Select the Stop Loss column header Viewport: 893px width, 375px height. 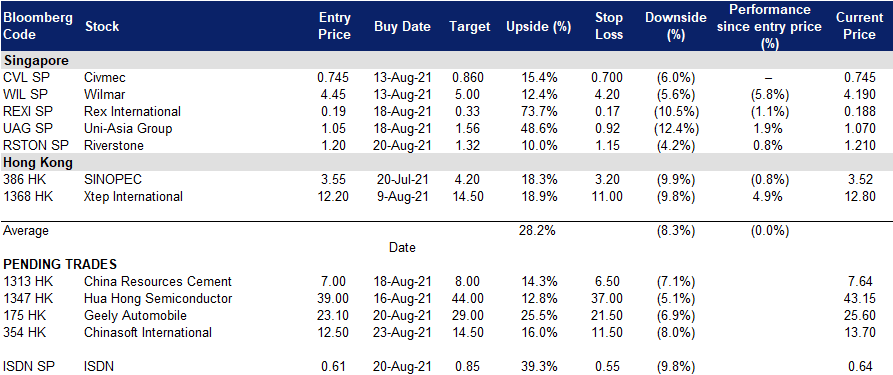click(609, 26)
